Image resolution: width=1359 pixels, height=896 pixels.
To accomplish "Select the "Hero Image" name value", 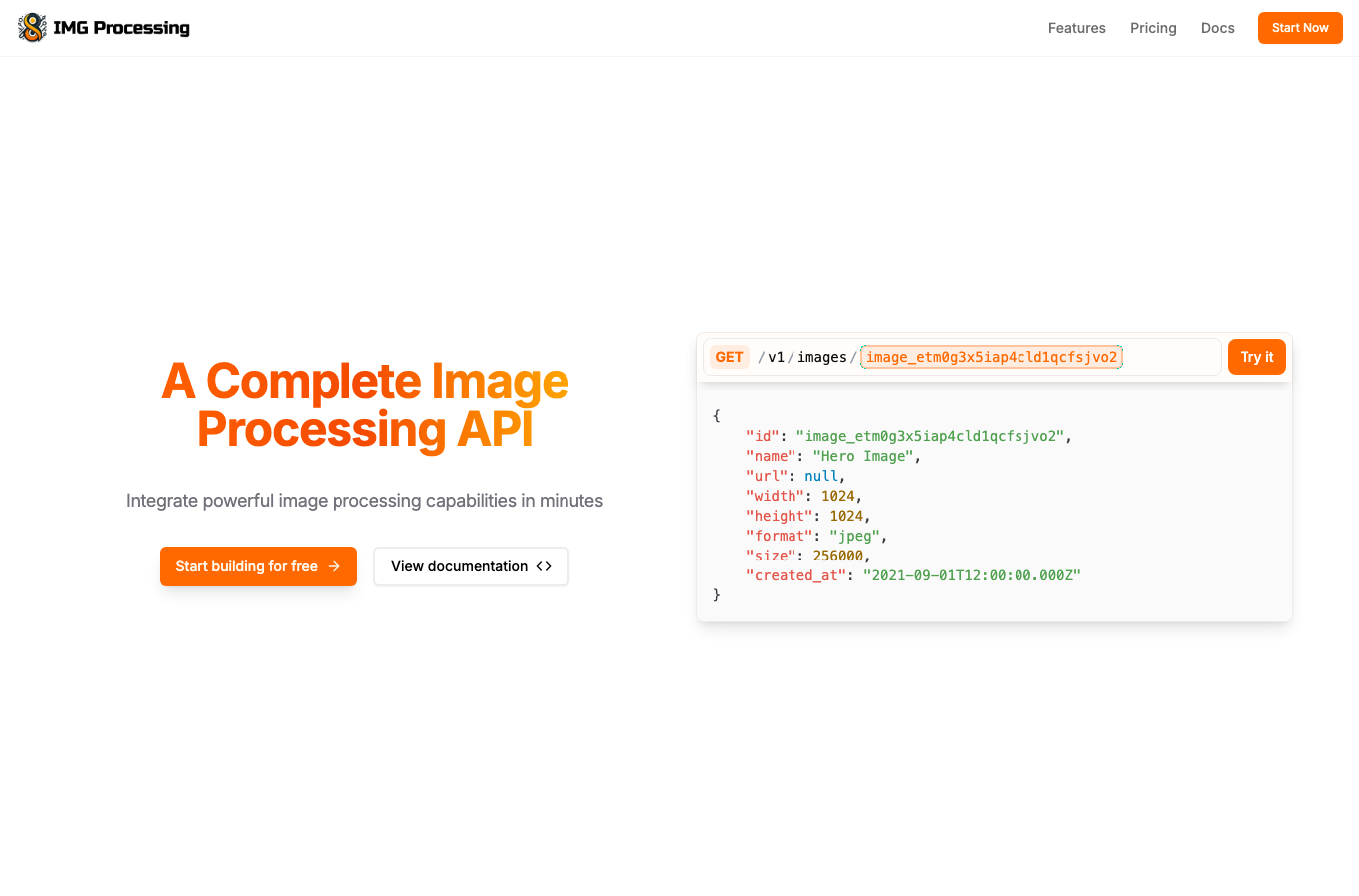I will 863,456.
